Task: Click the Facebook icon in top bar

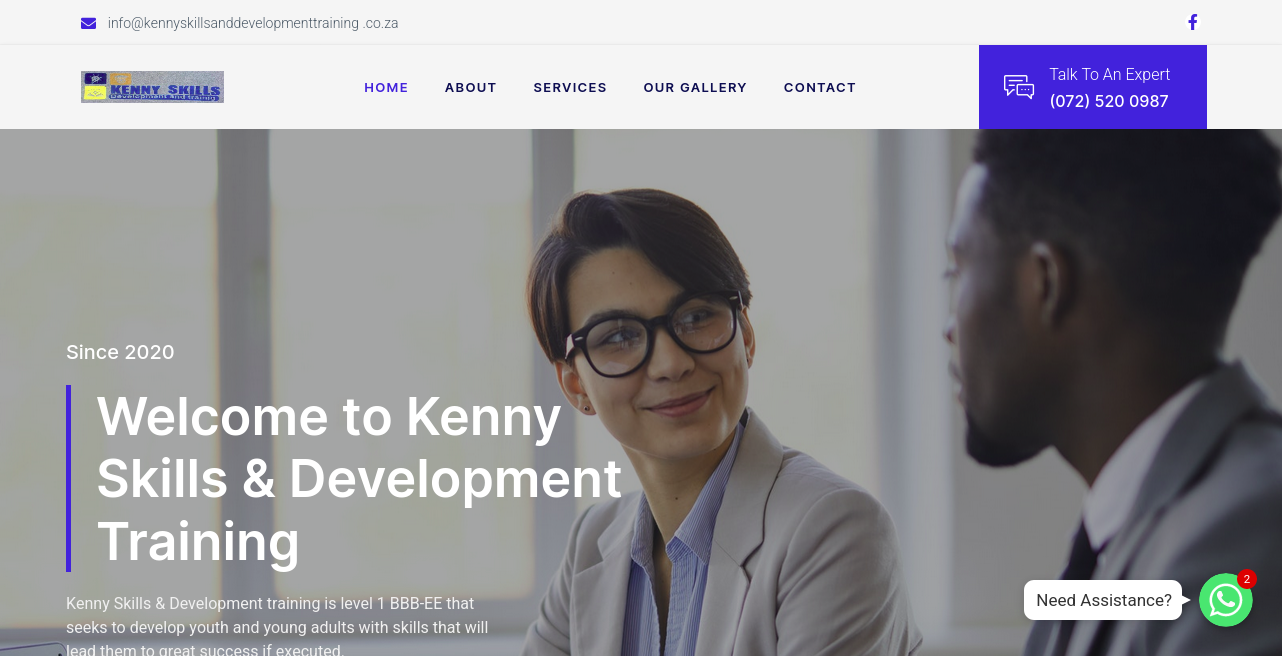Action: pyautogui.click(x=1192, y=22)
